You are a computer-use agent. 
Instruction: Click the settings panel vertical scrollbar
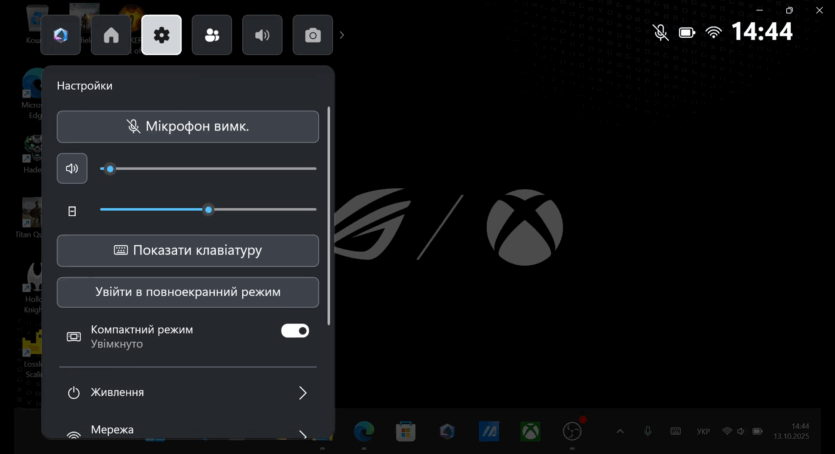[329, 220]
